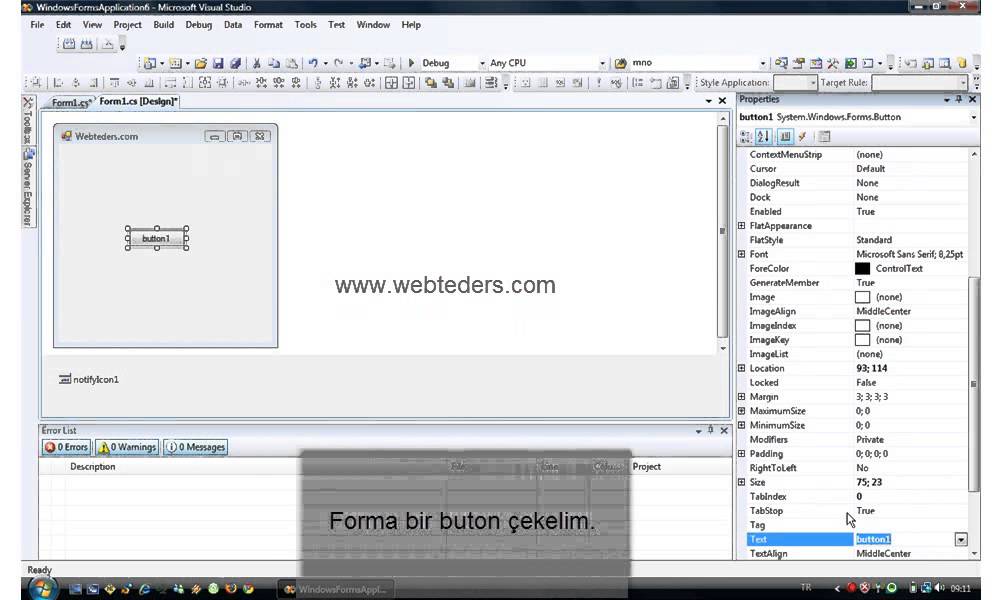Click the Properties toolbar button, selected by default
Image resolution: width=1000 pixels, height=600 pixels.
(785, 136)
